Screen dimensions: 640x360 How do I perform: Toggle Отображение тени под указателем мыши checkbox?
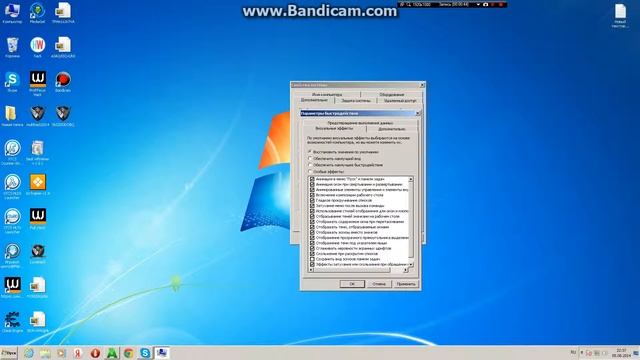[312, 243]
